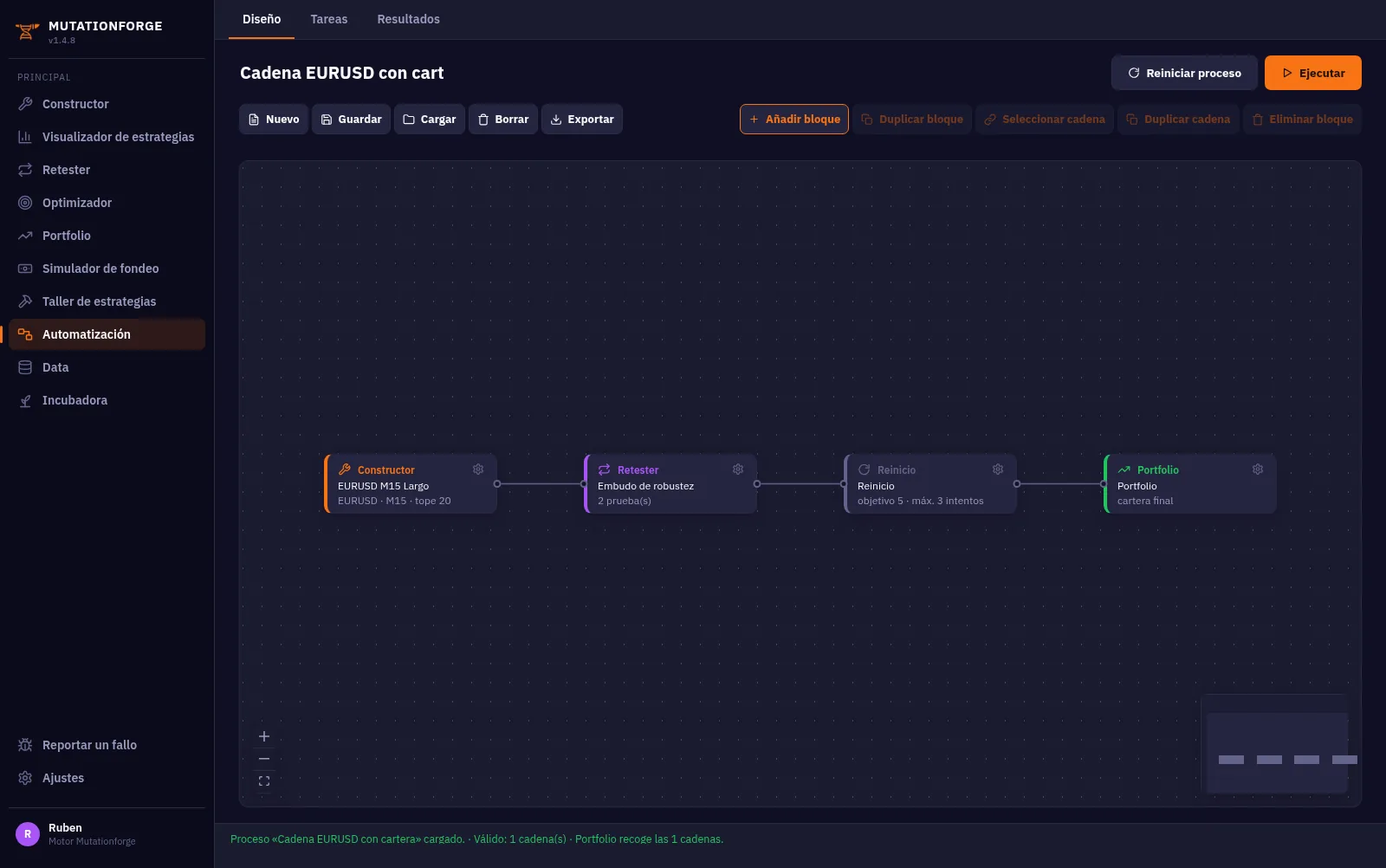Click Añadir bloque button
The width and height of the screenshot is (1386, 868).
[794, 120]
